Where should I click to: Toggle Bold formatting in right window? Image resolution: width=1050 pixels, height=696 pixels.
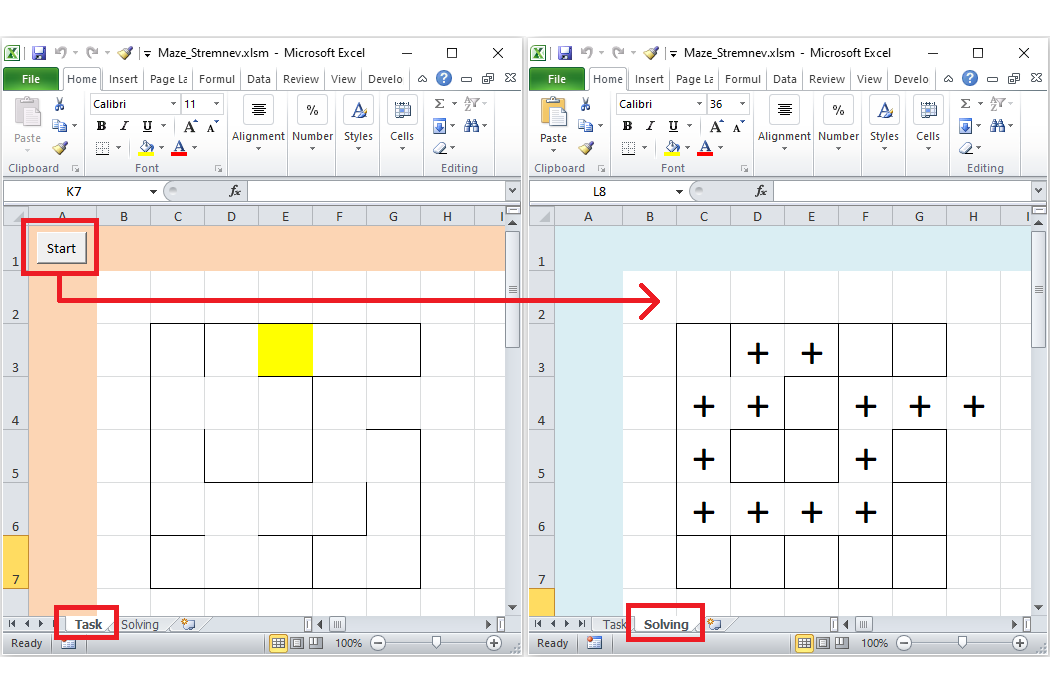click(x=627, y=126)
